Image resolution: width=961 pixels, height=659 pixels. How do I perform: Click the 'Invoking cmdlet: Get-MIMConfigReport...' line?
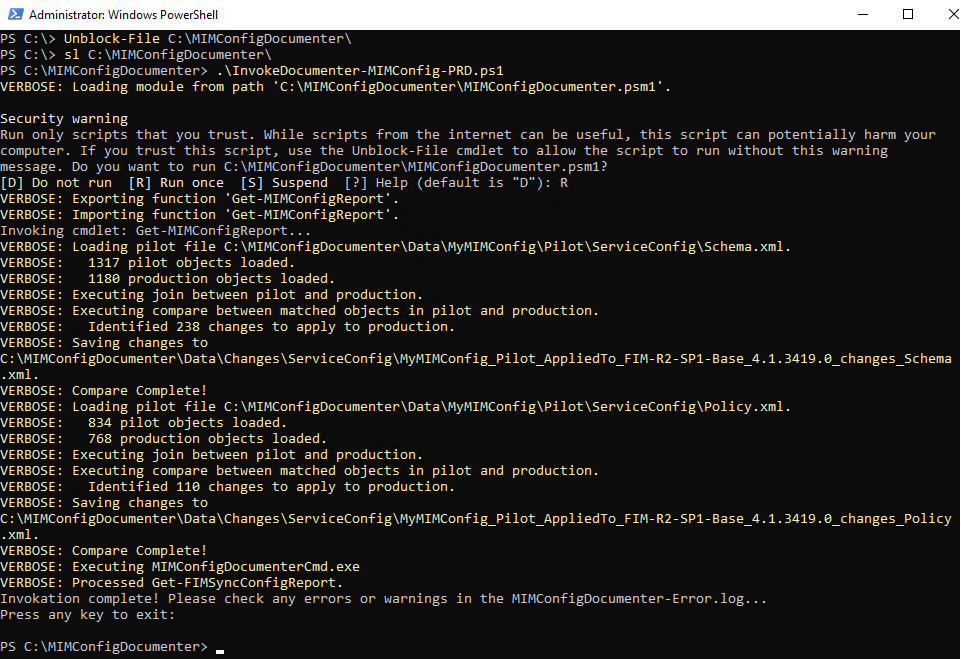click(x=156, y=230)
